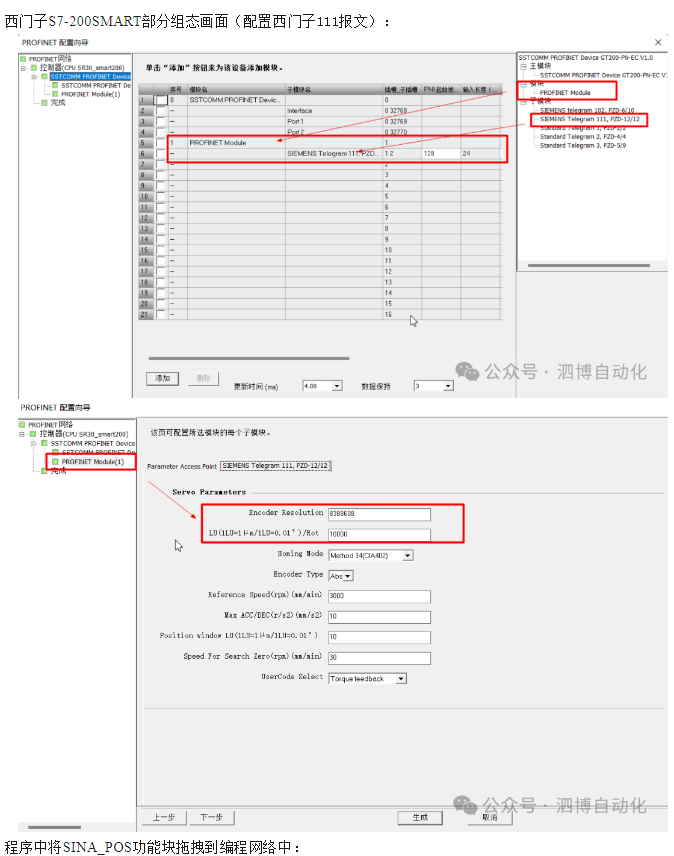
Task: Select PROFINET Module in device catalog tree
Action: [565, 93]
